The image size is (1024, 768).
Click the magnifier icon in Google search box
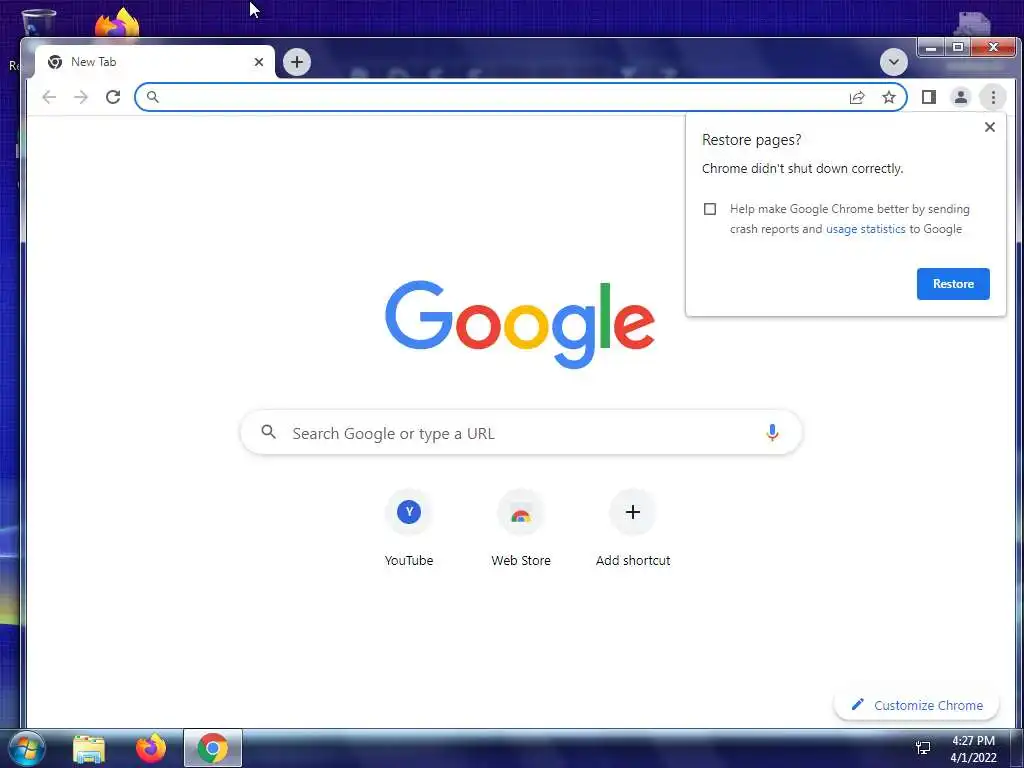coord(268,432)
